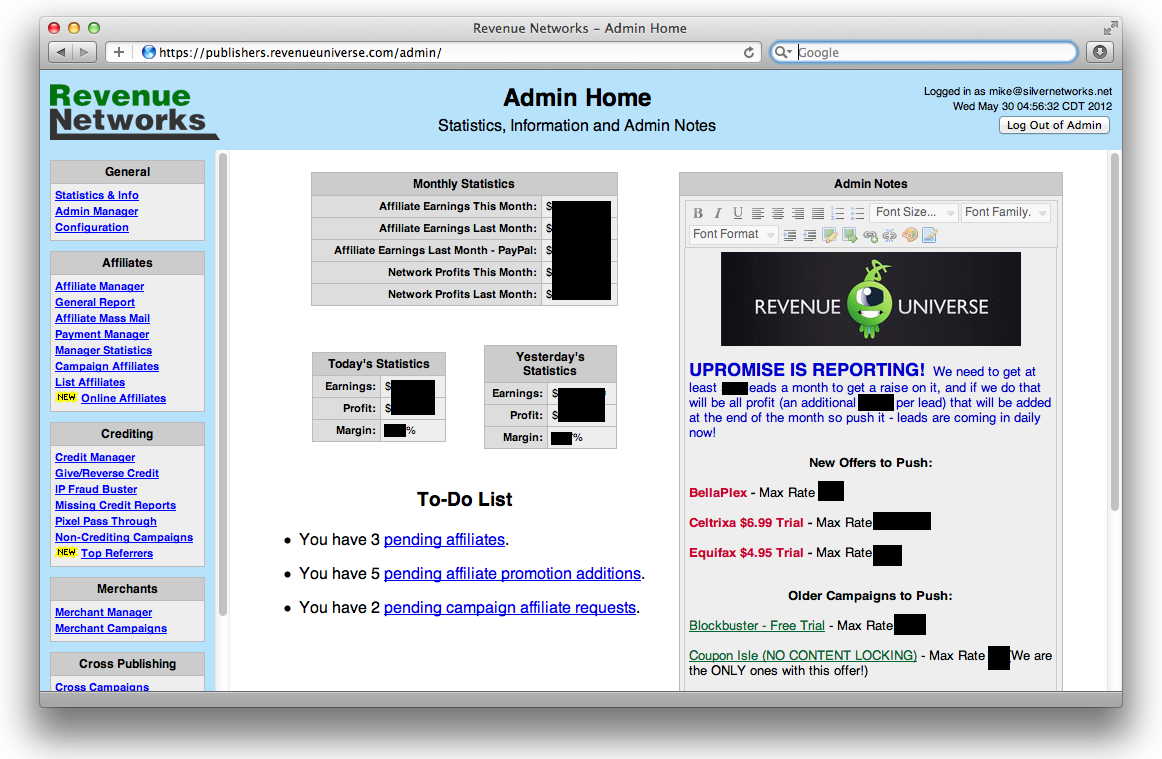Open the Admin Manager link

click(x=96, y=211)
